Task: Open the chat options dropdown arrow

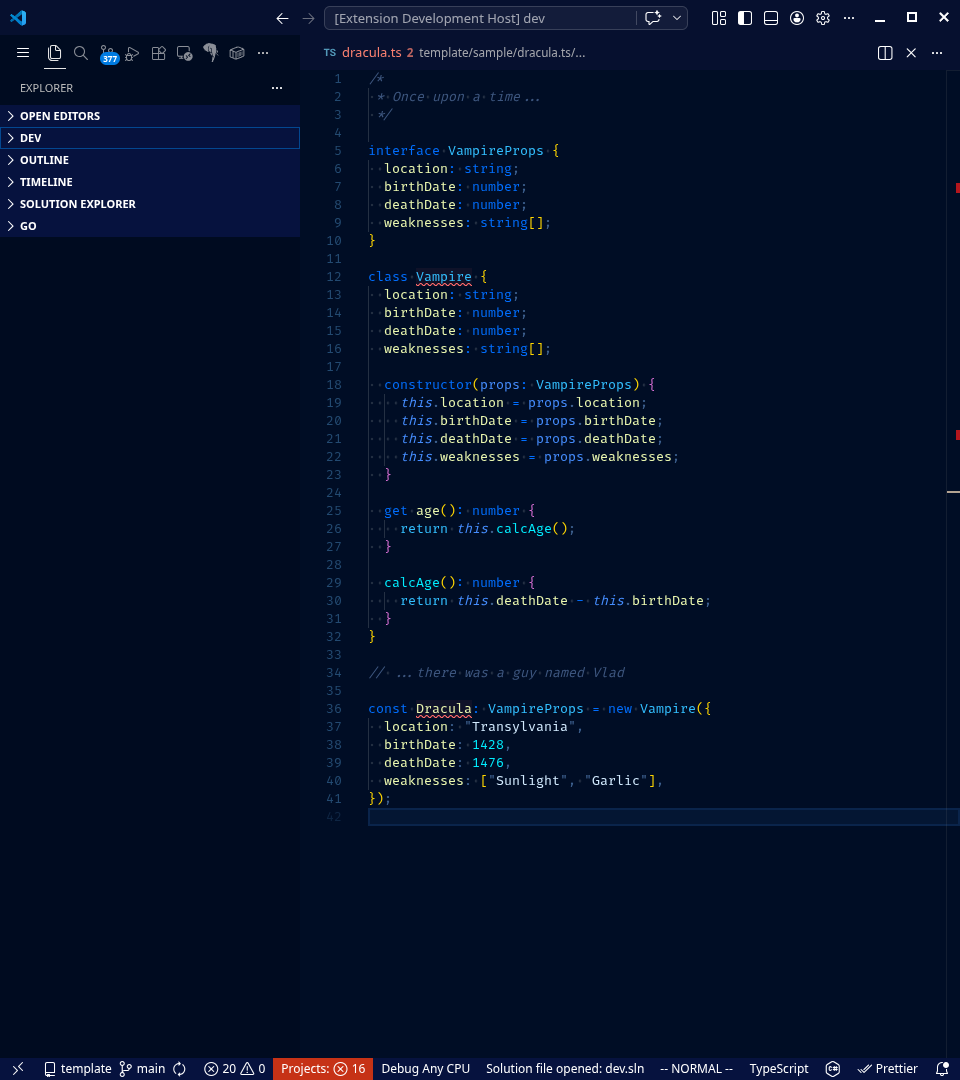Action: tap(677, 19)
